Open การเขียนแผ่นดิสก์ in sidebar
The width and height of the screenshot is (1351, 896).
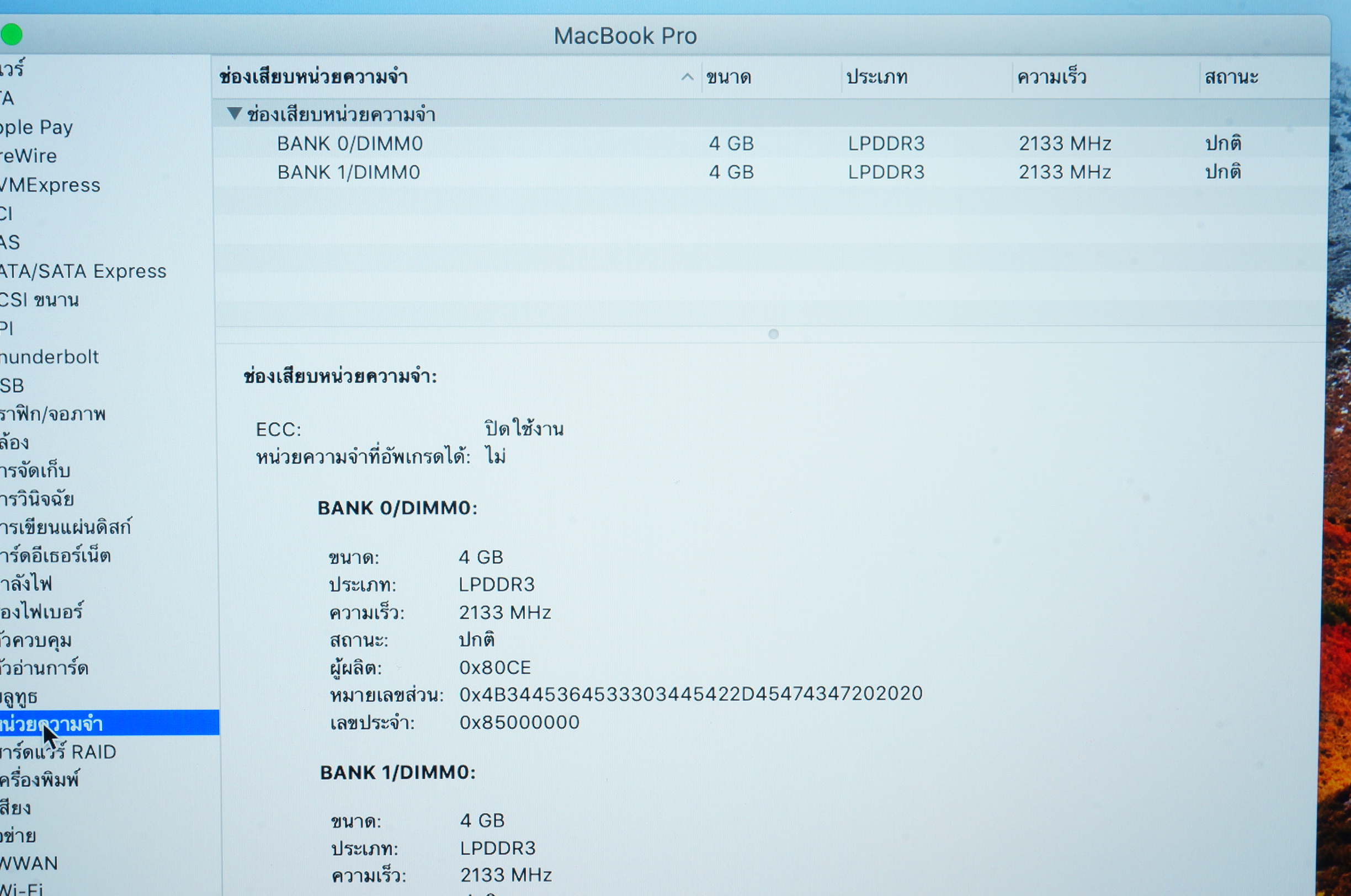66,526
